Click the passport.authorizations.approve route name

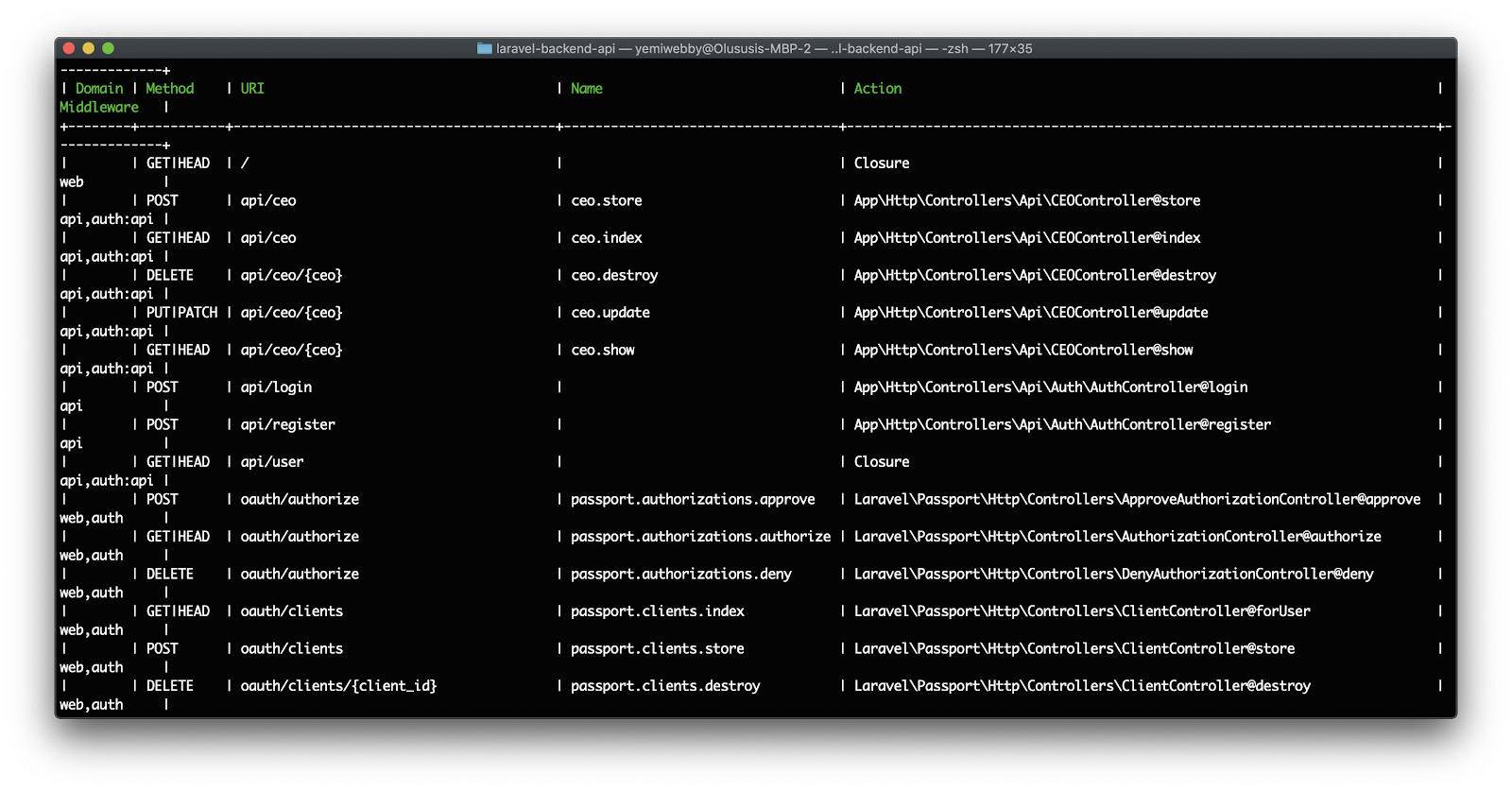[693, 499]
